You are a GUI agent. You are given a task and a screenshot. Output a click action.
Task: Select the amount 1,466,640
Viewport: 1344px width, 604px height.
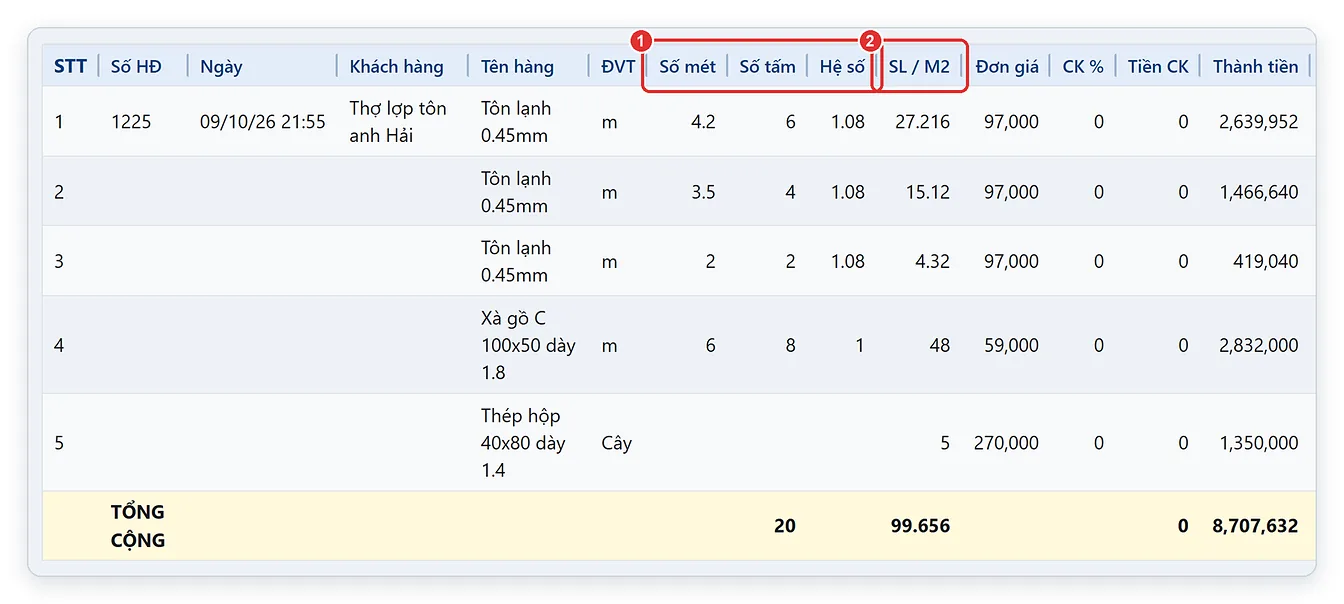[1258, 192]
